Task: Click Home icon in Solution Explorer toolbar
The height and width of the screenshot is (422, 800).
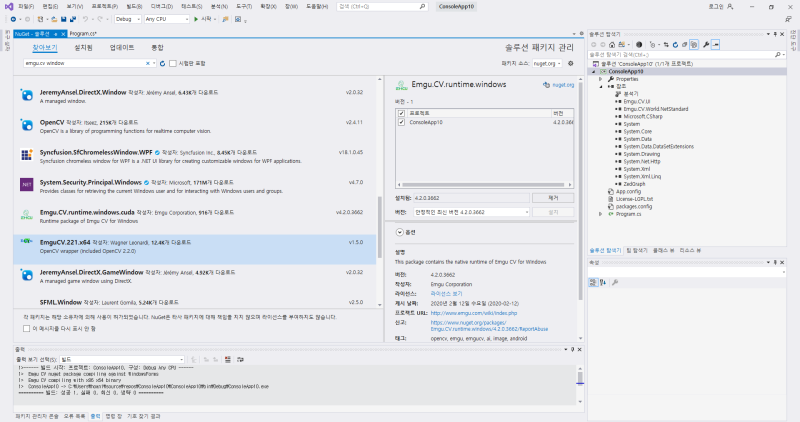Action: (612, 45)
